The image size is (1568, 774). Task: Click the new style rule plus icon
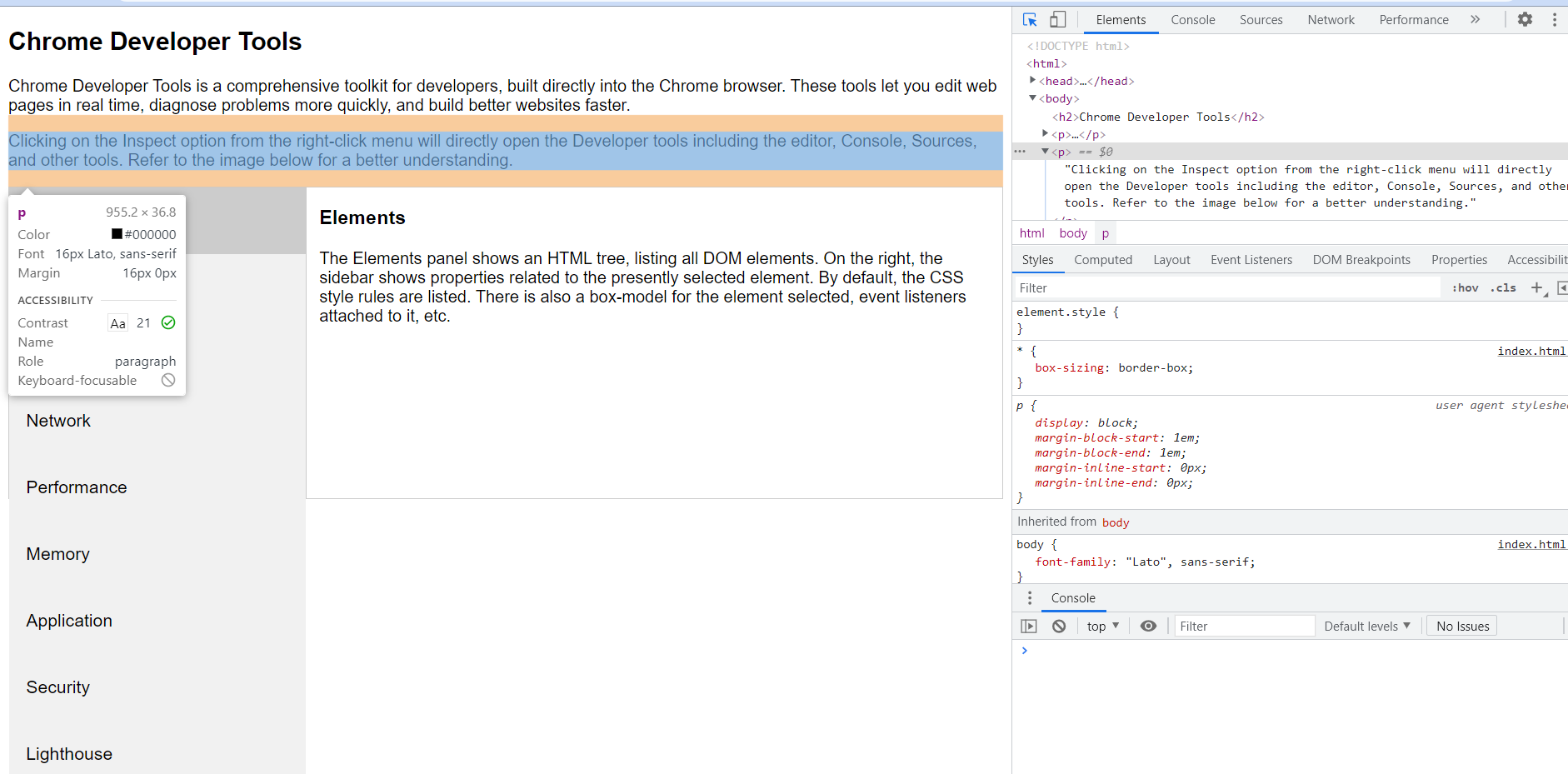1537,288
